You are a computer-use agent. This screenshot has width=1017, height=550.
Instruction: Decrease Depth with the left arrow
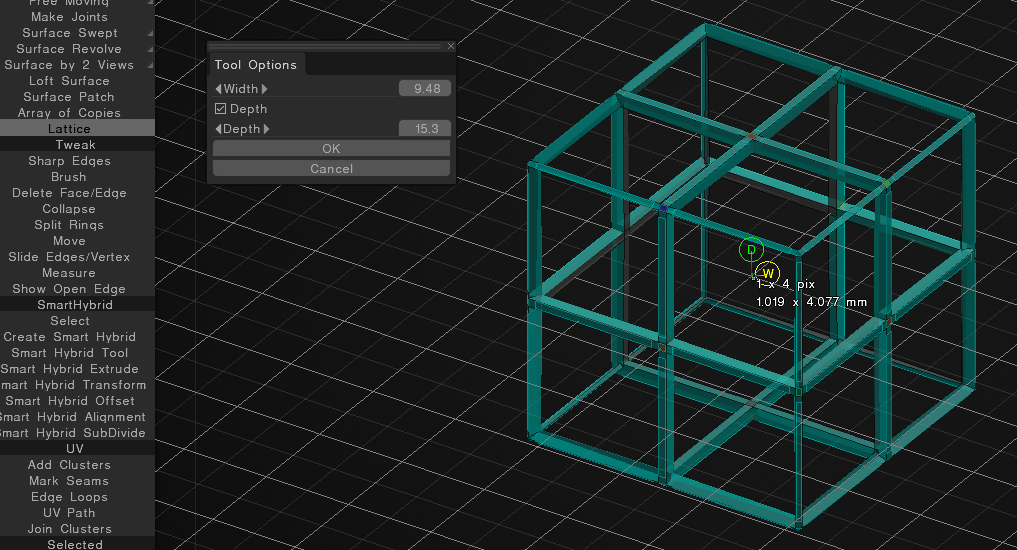click(x=218, y=129)
